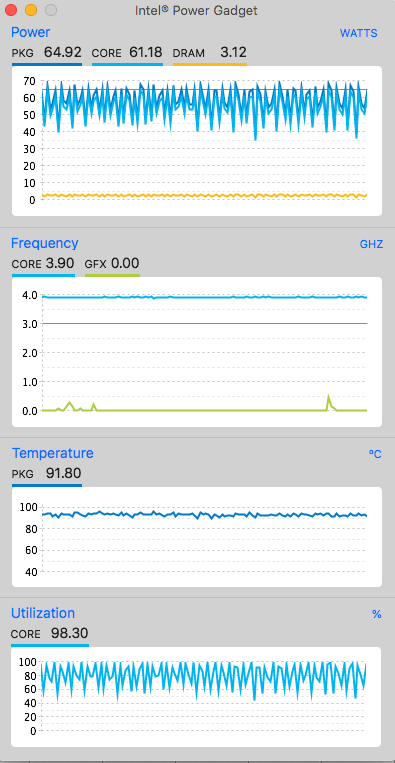The image size is (395, 763).
Task: Select the DRAM power value 3.12
Action: click(233, 52)
